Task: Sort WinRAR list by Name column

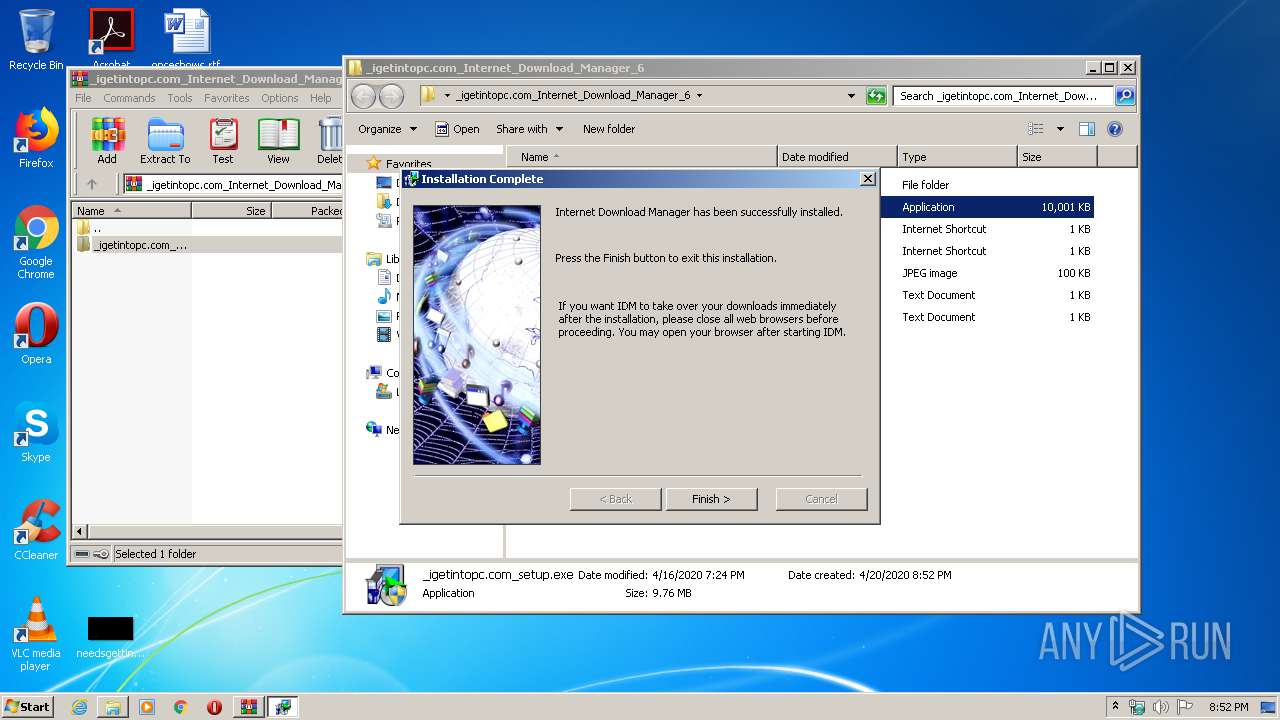Action: point(131,210)
